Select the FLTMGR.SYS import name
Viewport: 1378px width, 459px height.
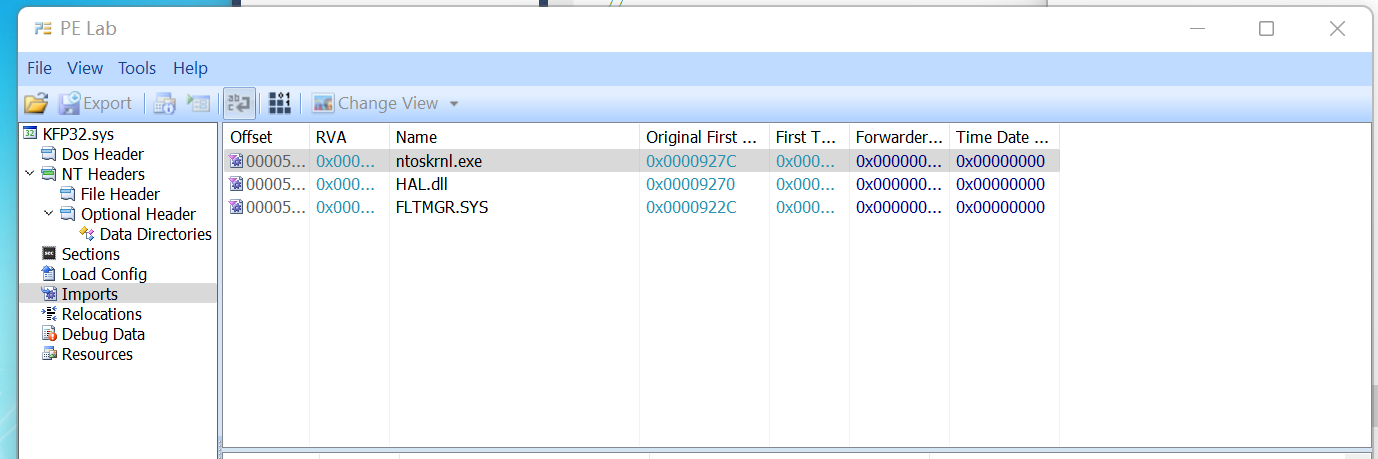(x=442, y=207)
